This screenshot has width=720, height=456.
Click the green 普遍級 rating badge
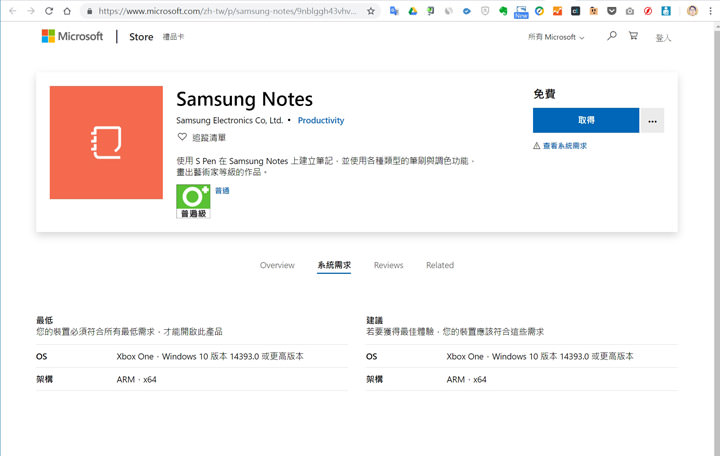click(x=193, y=201)
